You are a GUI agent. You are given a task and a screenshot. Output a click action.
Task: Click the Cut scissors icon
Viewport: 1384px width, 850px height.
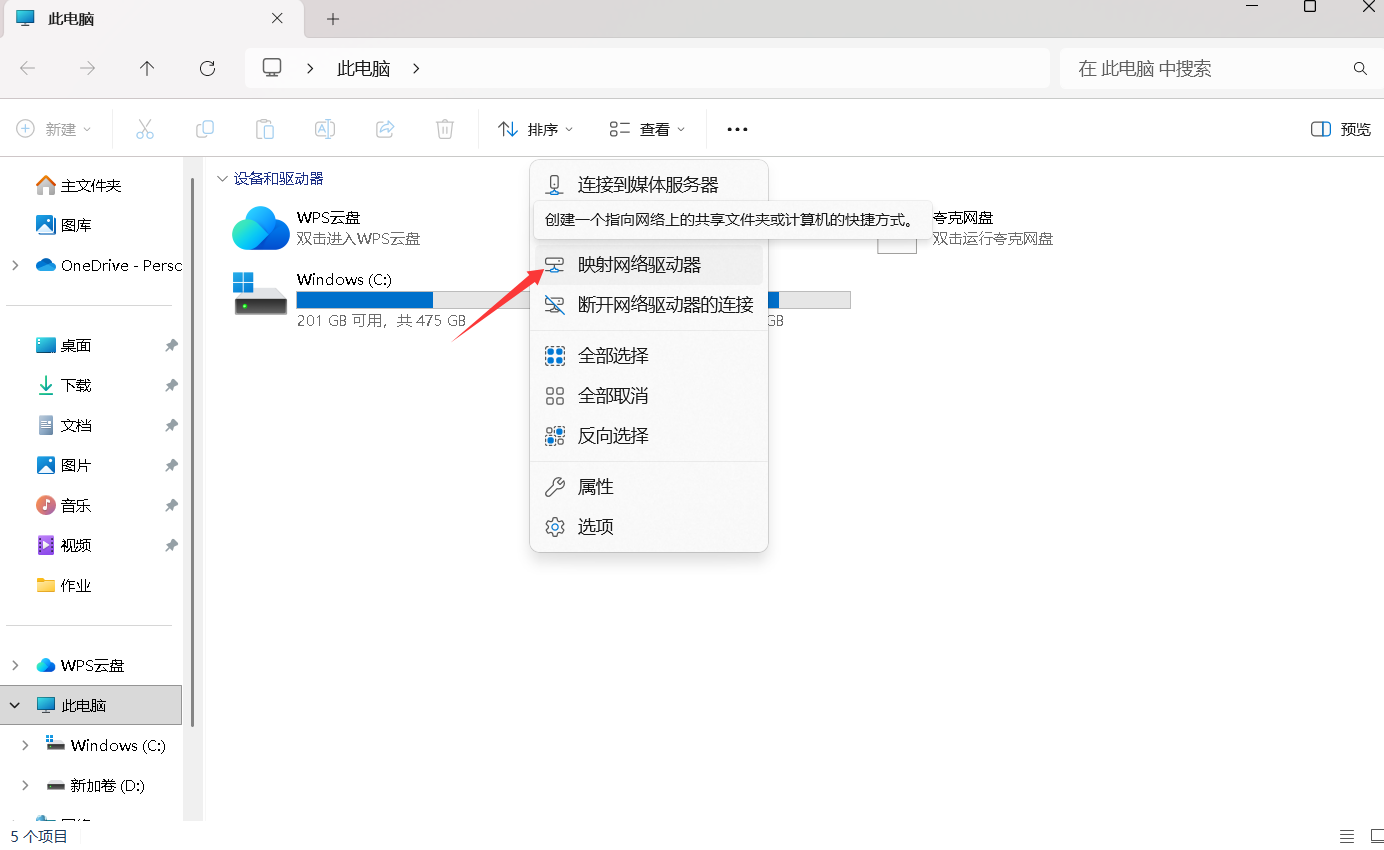pyautogui.click(x=145, y=129)
